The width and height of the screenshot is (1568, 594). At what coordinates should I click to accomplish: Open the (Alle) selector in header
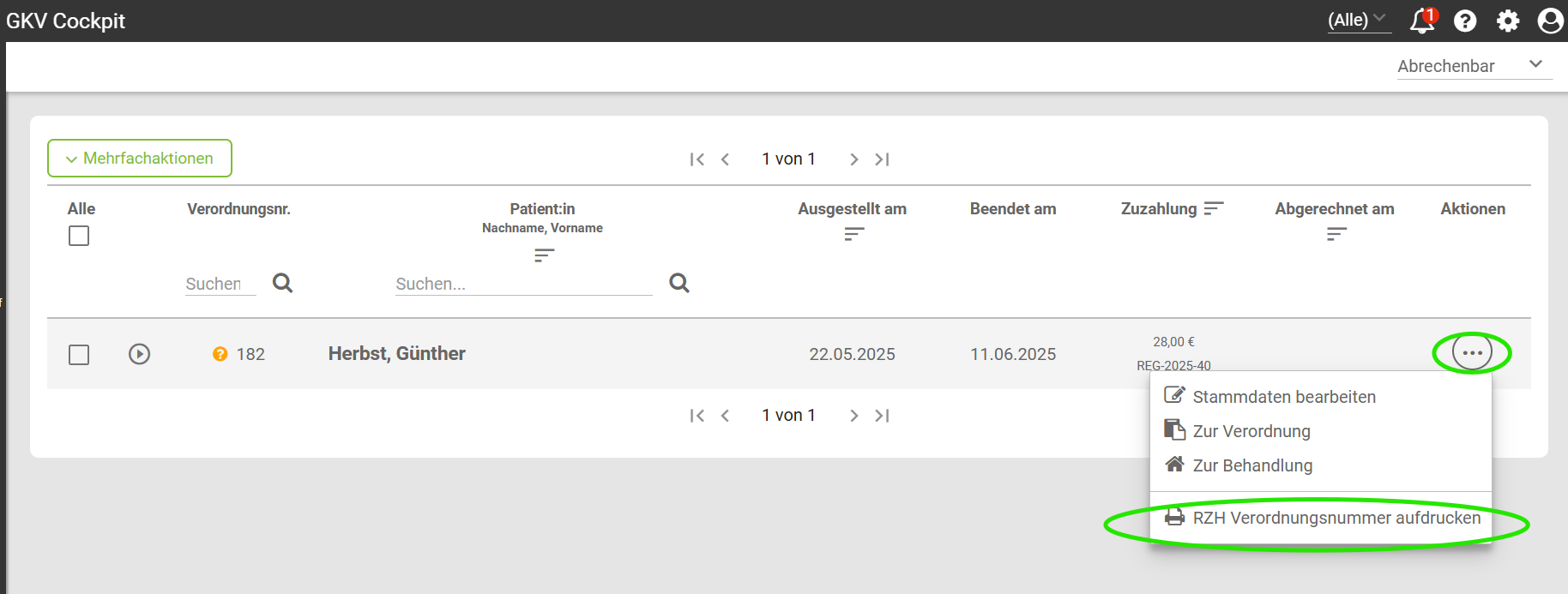coord(1359,20)
